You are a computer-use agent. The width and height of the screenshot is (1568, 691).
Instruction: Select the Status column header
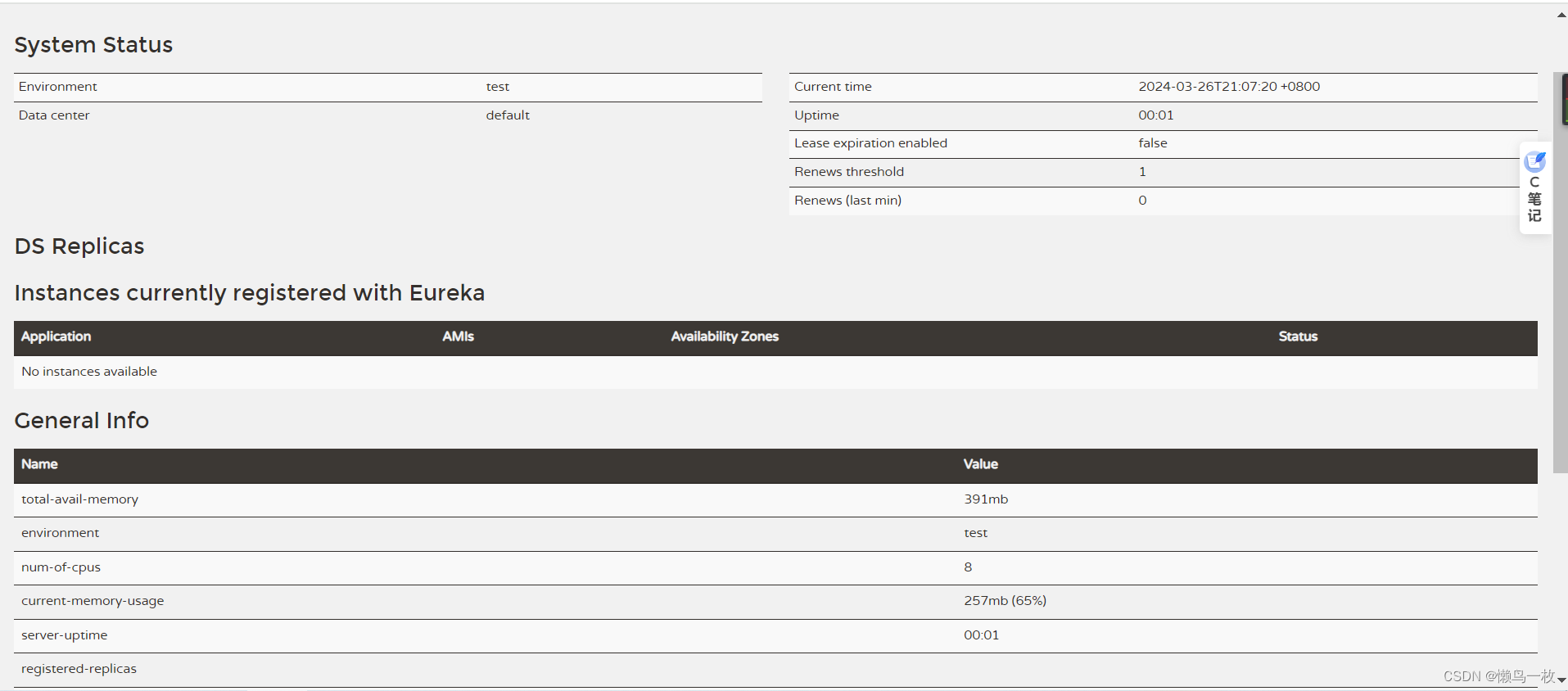click(1298, 336)
